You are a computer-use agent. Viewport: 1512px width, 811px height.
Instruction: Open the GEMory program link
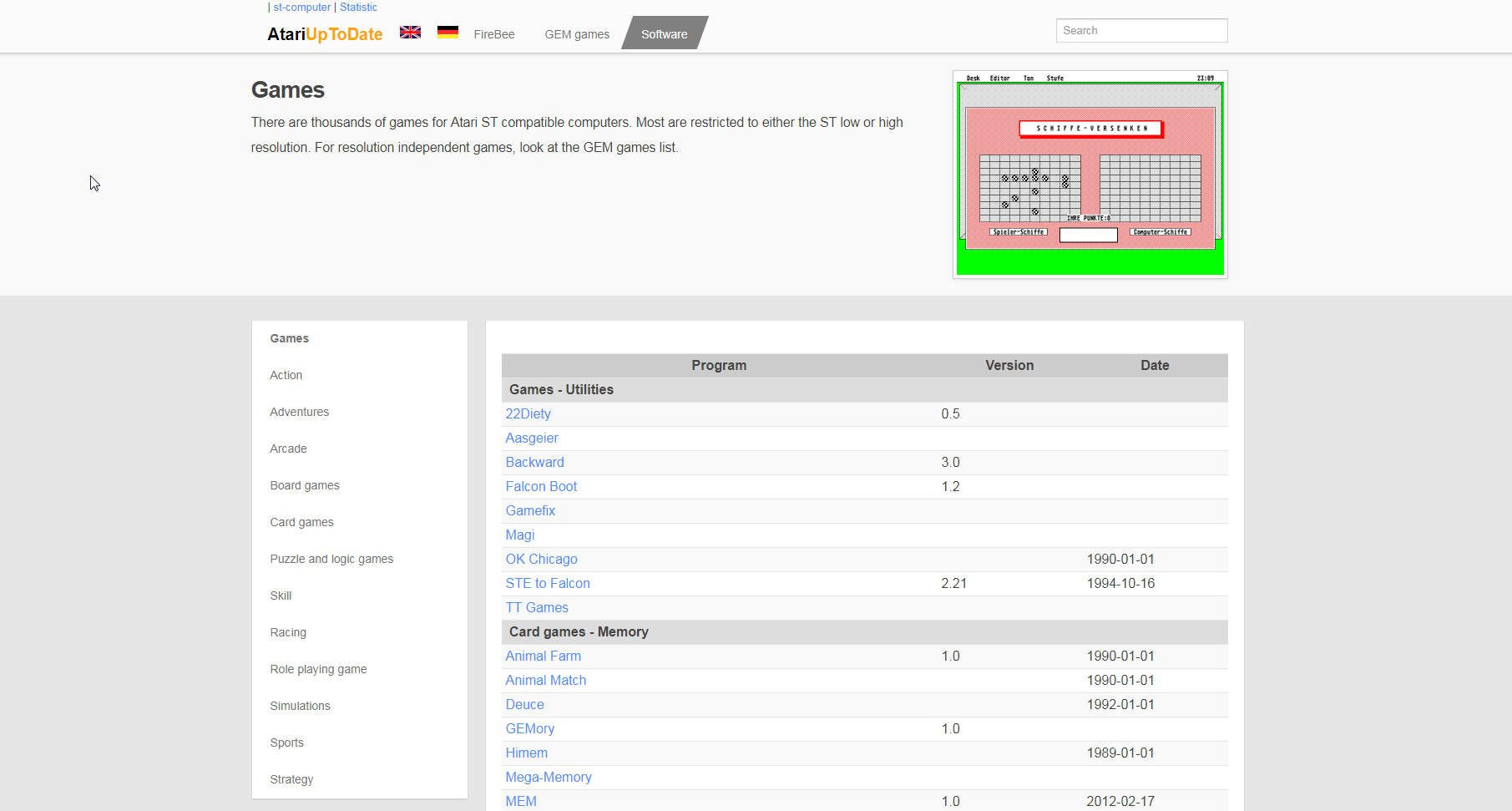(529, 728)
